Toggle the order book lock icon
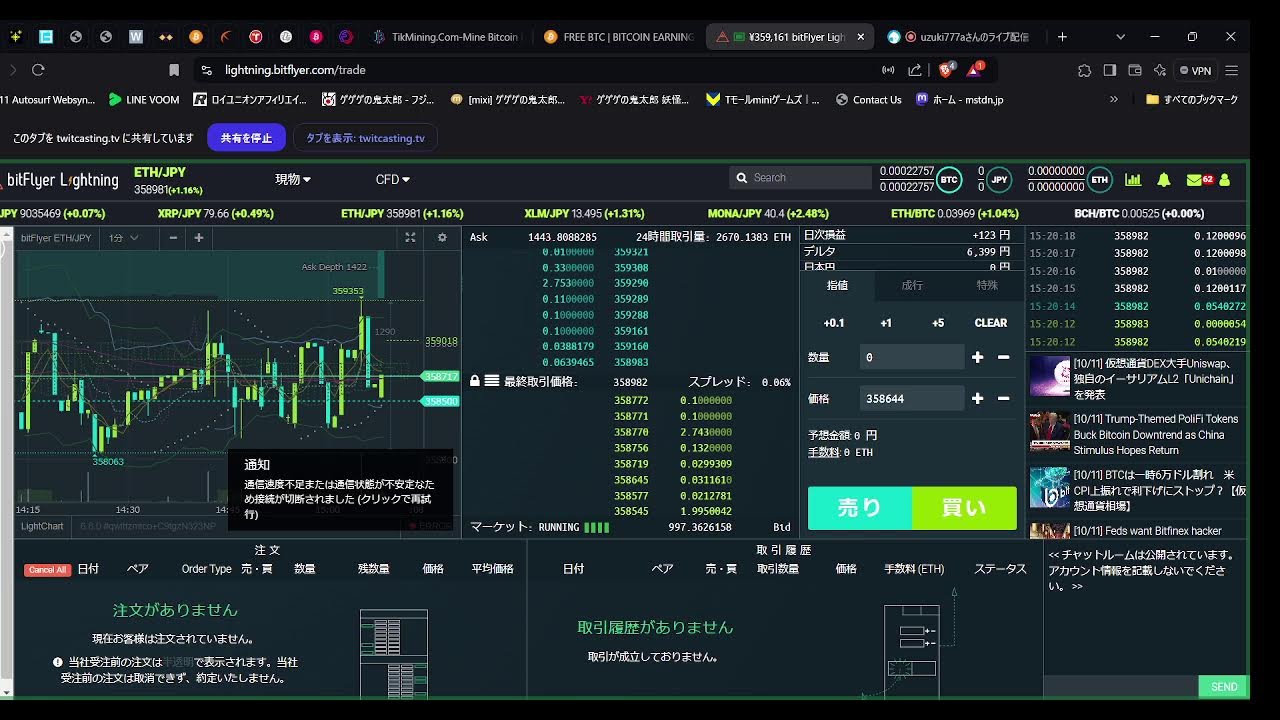 [475, 381]
